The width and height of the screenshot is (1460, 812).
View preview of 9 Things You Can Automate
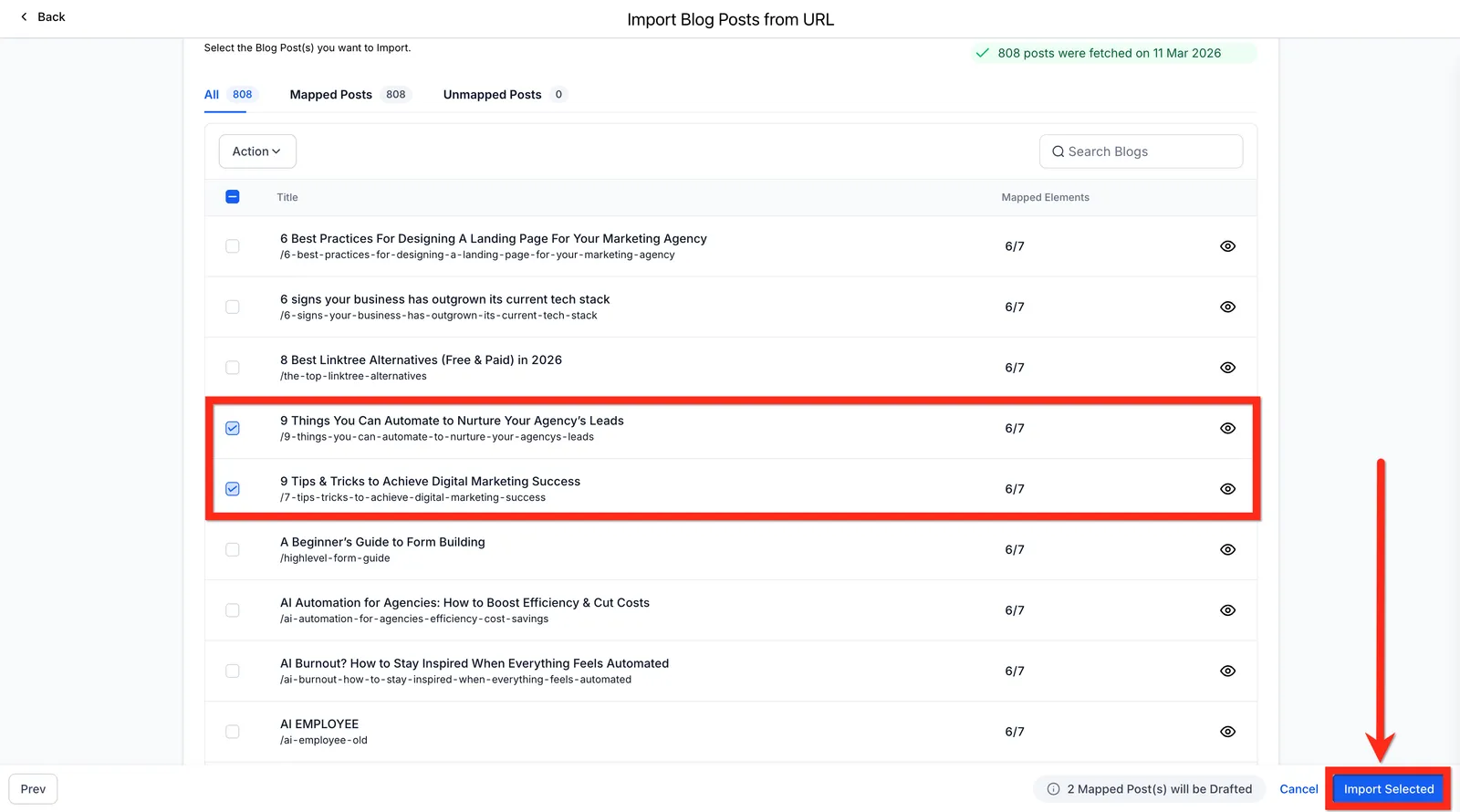pos(1227,428)
